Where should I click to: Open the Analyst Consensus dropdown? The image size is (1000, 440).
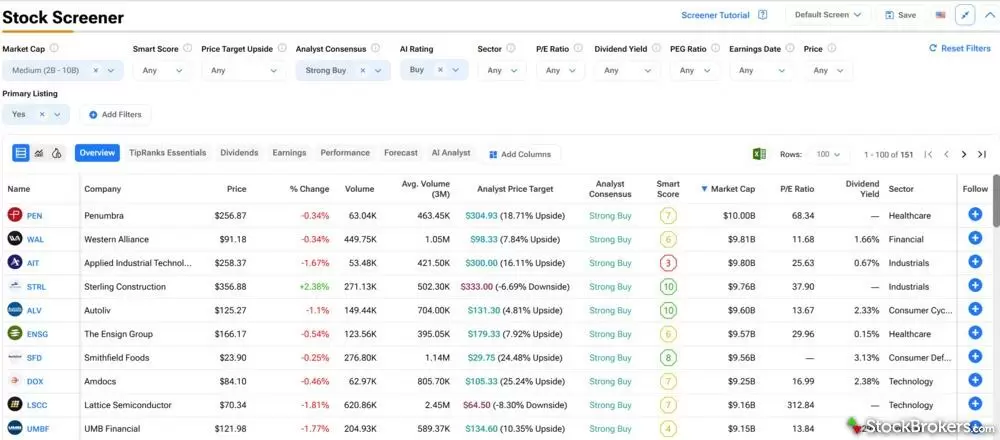pyautogui.click(x=378, y=71)
